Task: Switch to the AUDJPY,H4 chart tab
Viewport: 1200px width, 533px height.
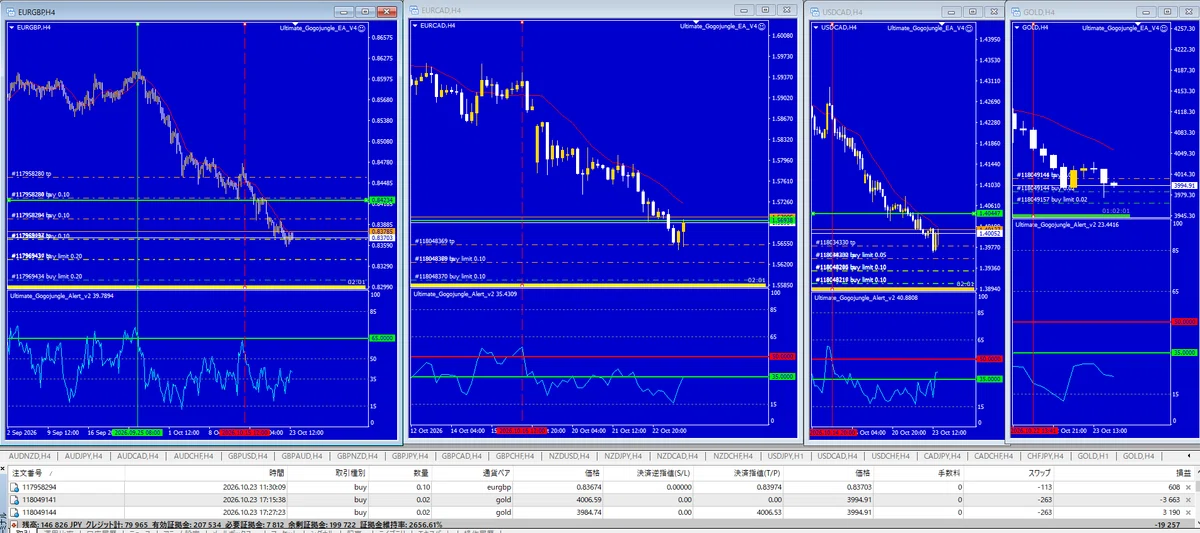Action: (x=83, y=456)
